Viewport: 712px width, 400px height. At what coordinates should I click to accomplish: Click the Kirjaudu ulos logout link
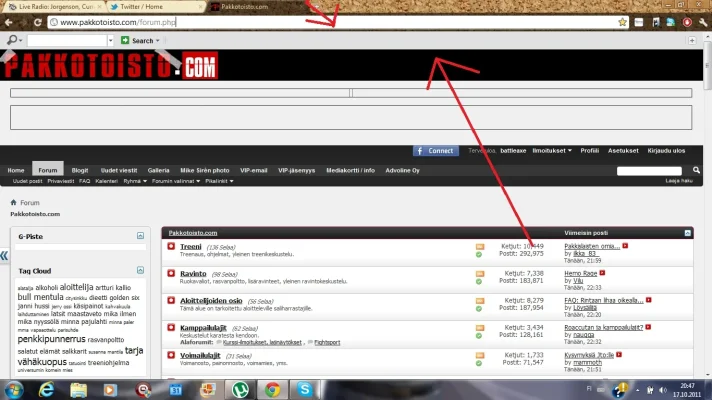click(x=667, y=151)
